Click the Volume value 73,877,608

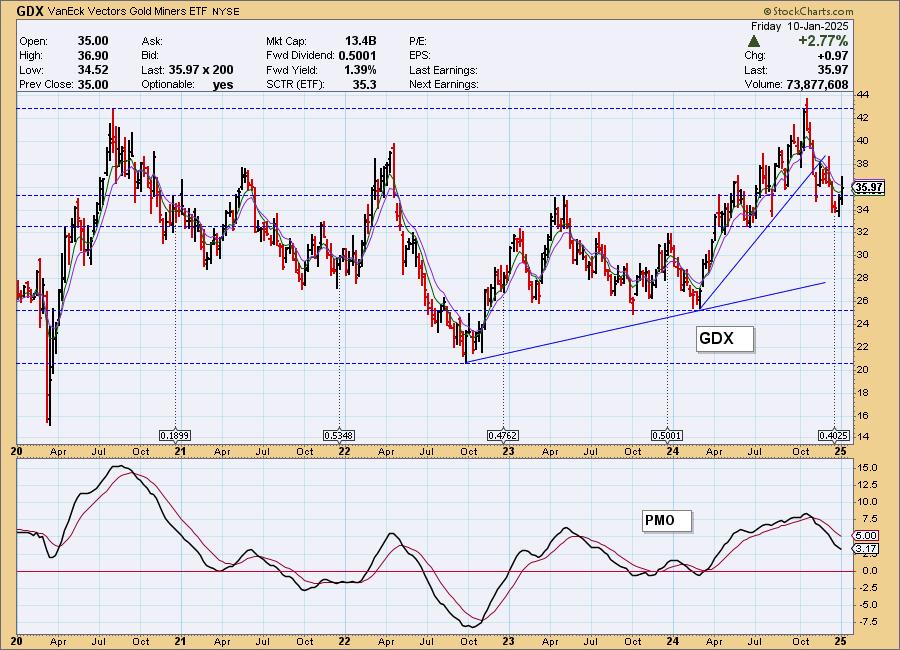click(817, 84)
